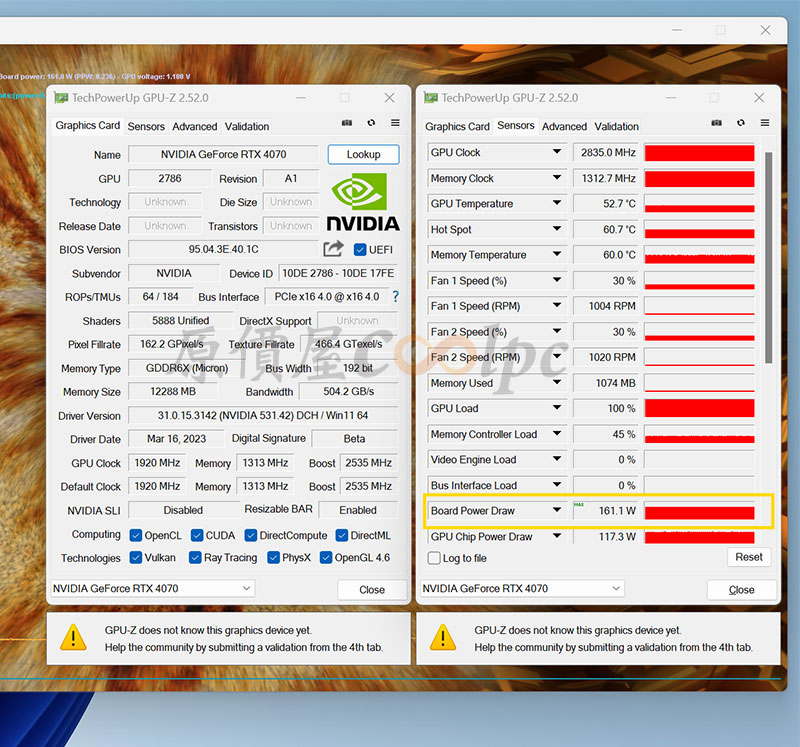The width and height of the screenshot is (800, 747).
Task: Close the left GPU-Z window with X
Action: coord(389,97)
